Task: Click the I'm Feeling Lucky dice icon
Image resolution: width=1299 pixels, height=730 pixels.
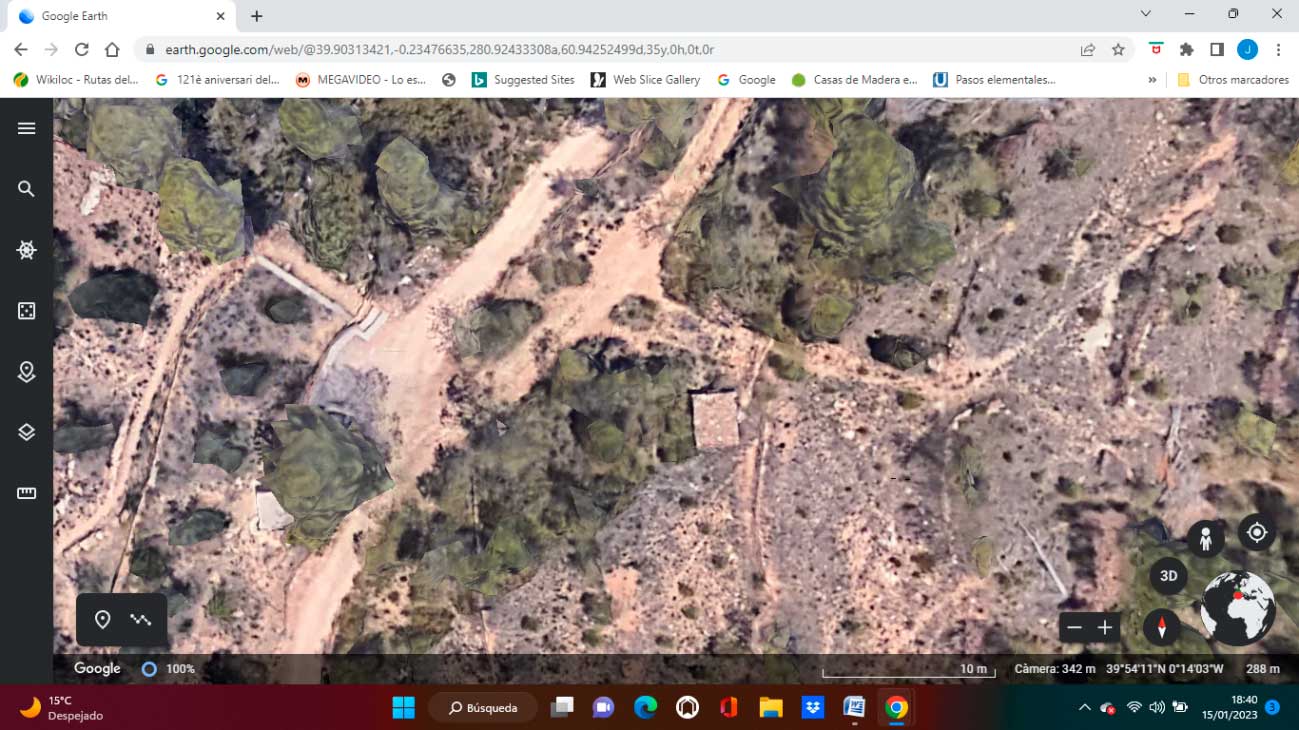Action: pos(27,311)
